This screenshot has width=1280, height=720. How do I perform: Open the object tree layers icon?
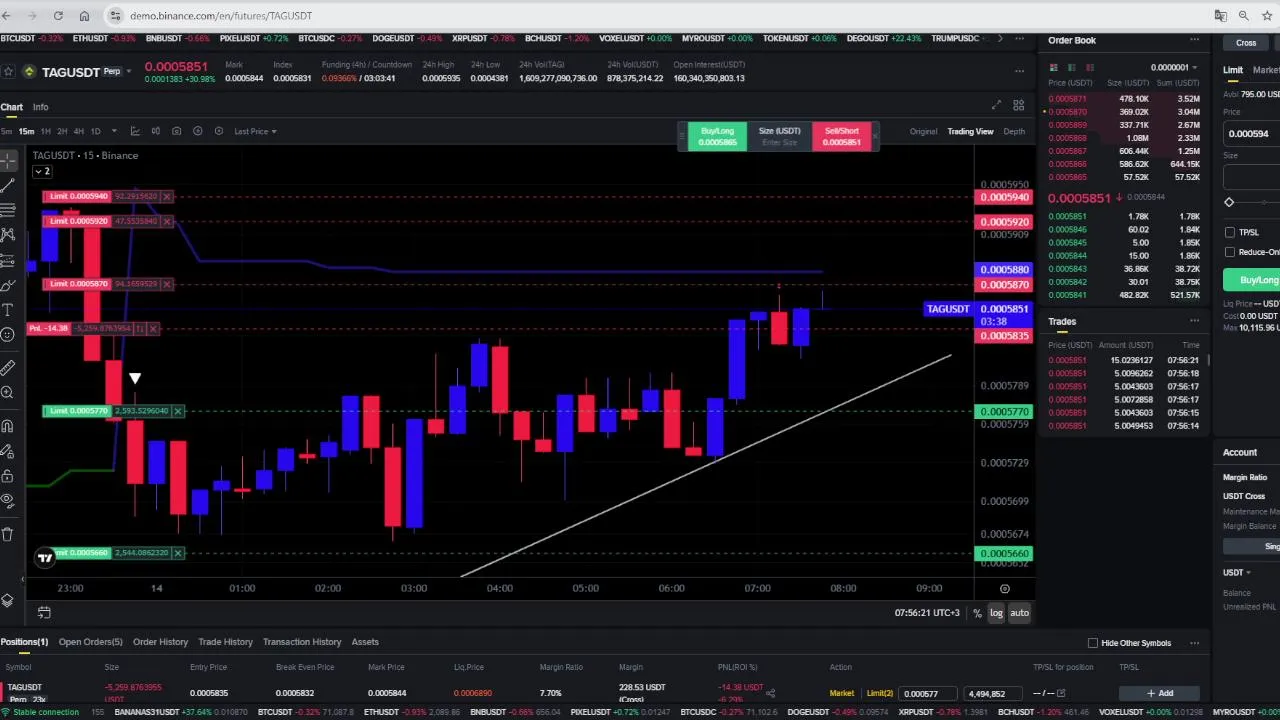point(8,600)
